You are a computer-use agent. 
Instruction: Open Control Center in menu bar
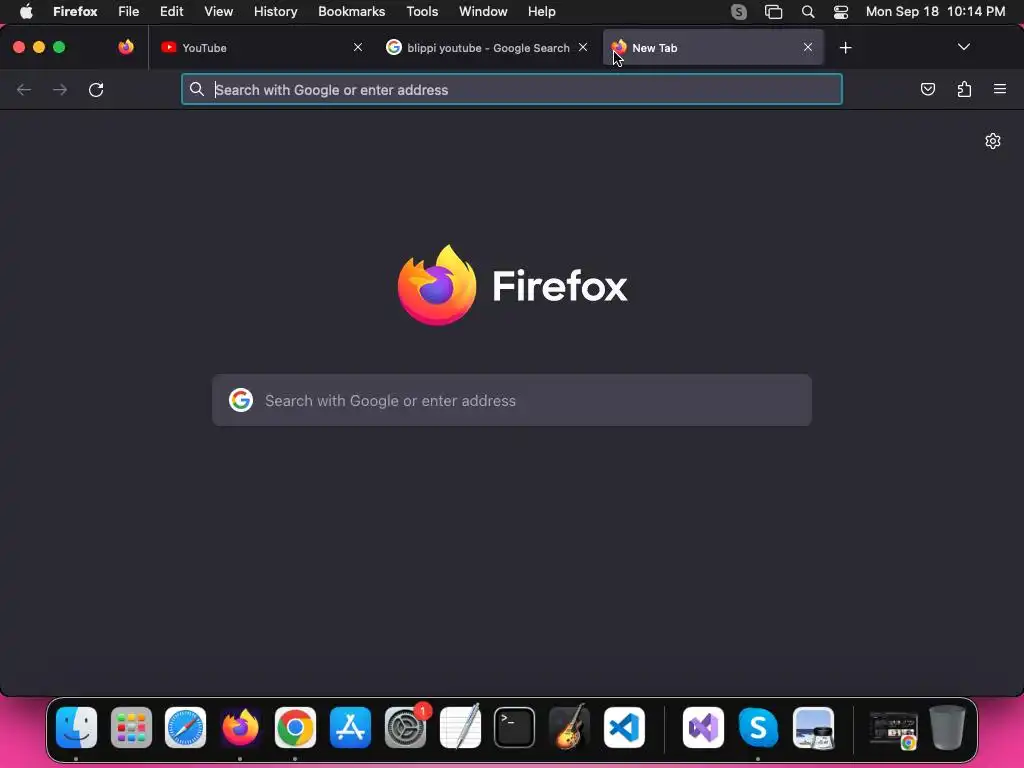[x=841, y=12]
